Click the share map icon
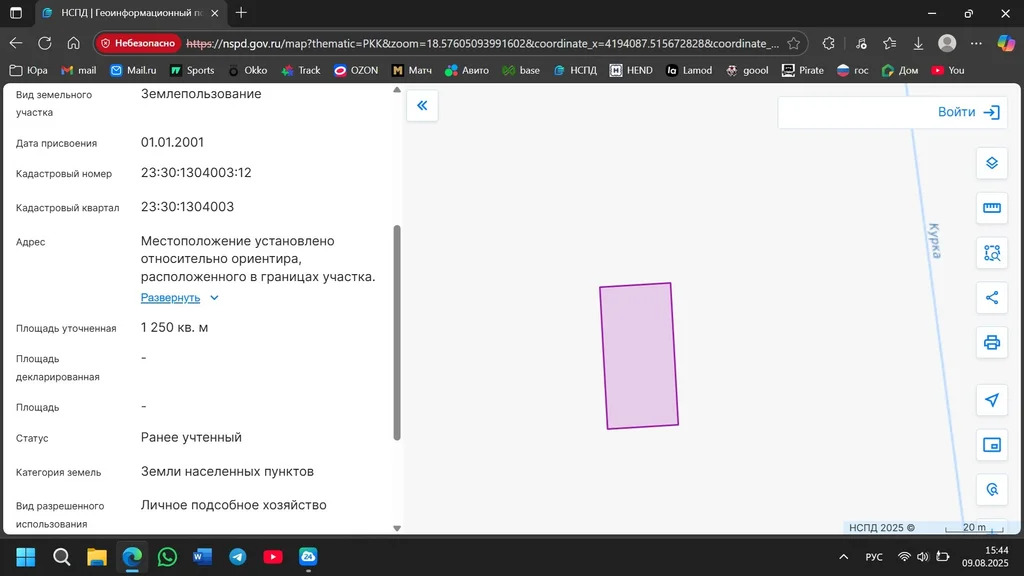Image resolution: width=1024 pixels, height=576 pixels. [x=991, y=298]
